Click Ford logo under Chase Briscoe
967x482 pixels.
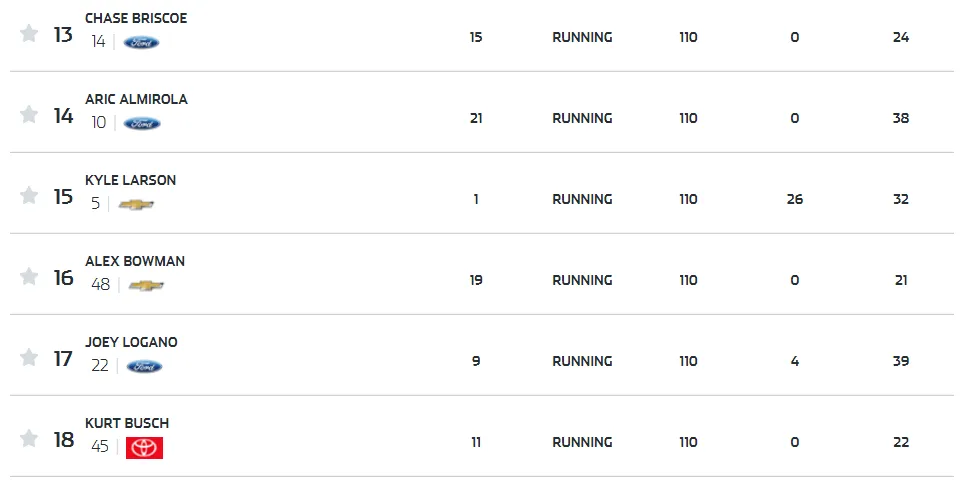click(x=141, y=43)
